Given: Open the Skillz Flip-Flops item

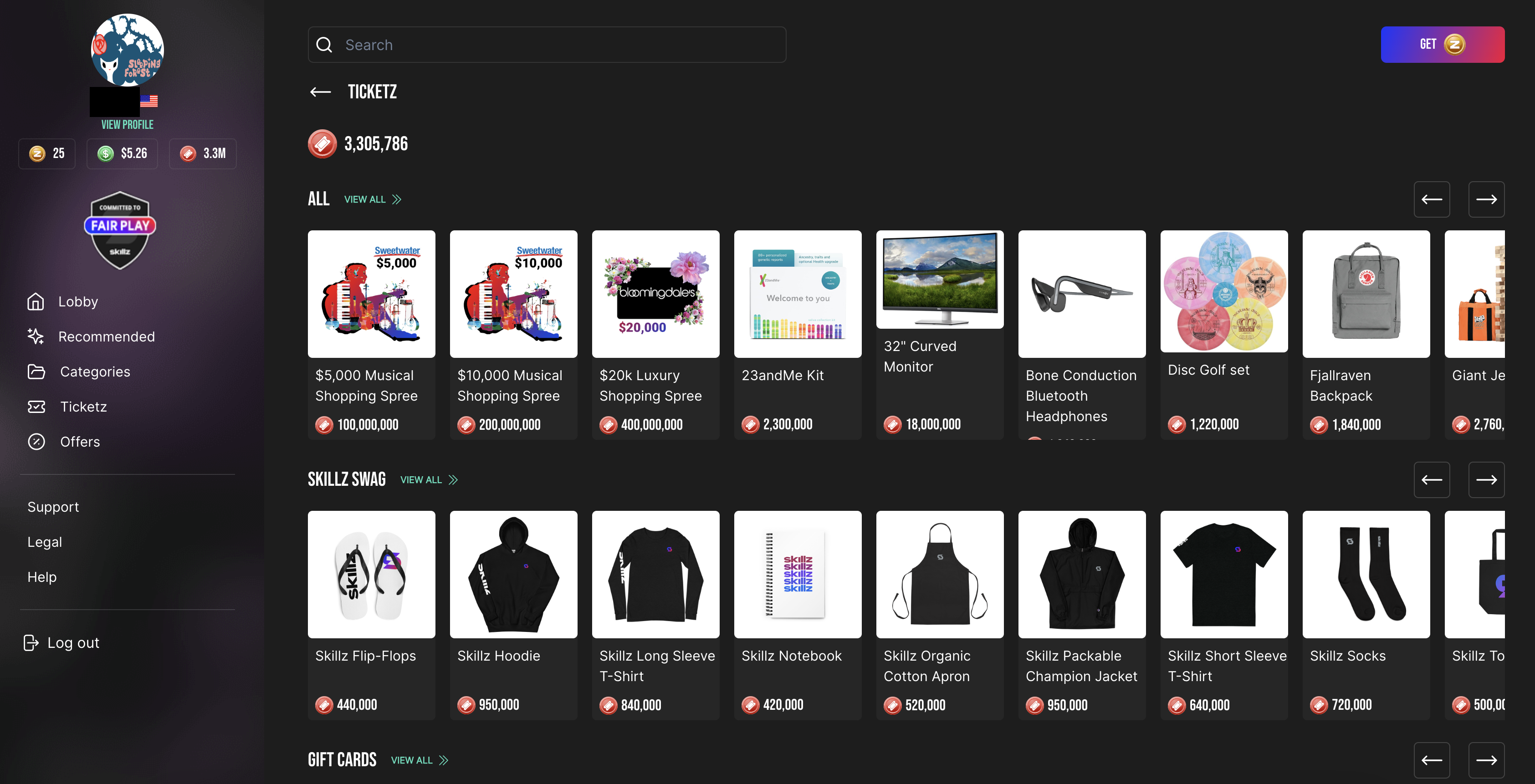Looking at the screenshot, I should click(371, 616).
